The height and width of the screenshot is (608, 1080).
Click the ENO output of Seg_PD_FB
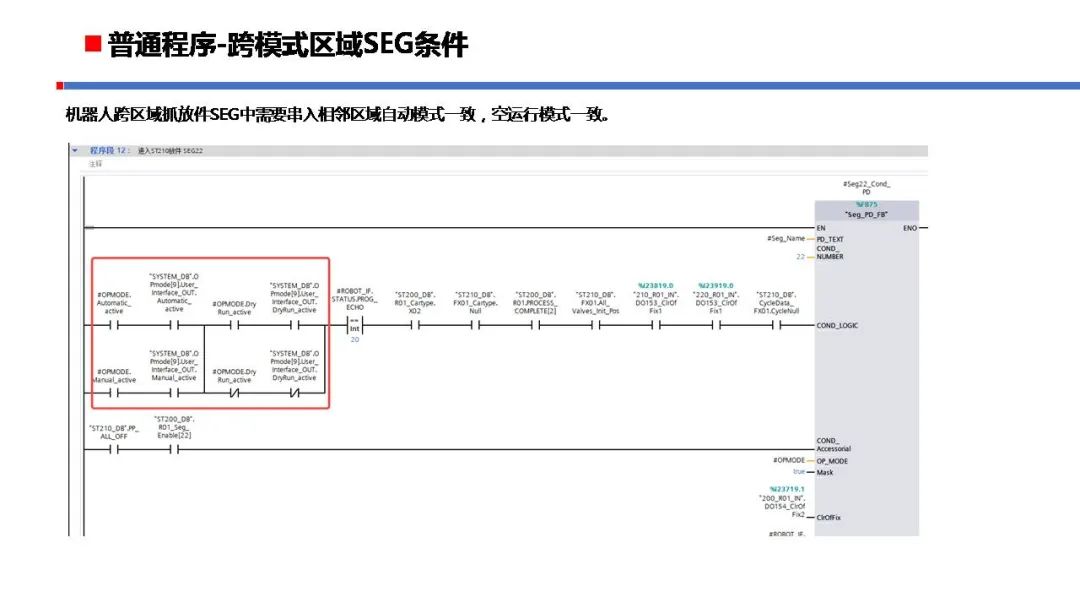(x=910, y=227)
